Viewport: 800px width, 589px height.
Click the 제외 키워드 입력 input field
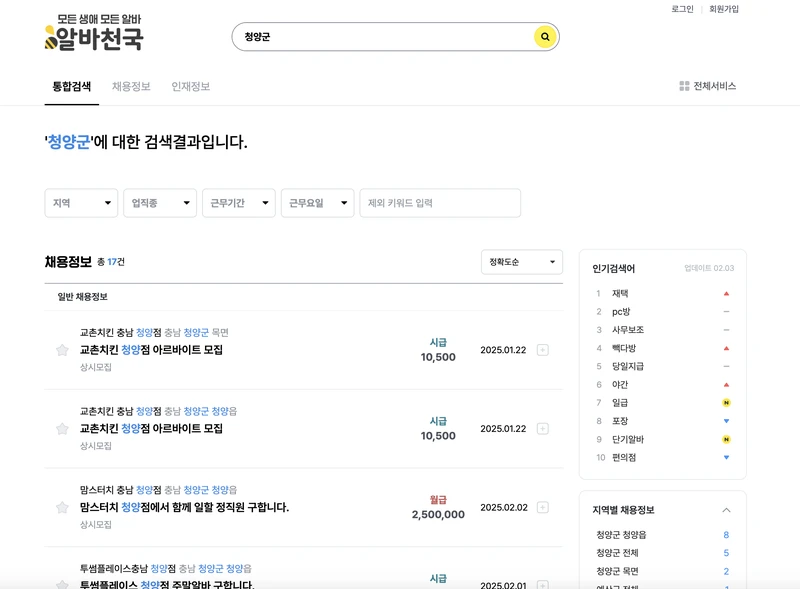(x=440, y=203)
